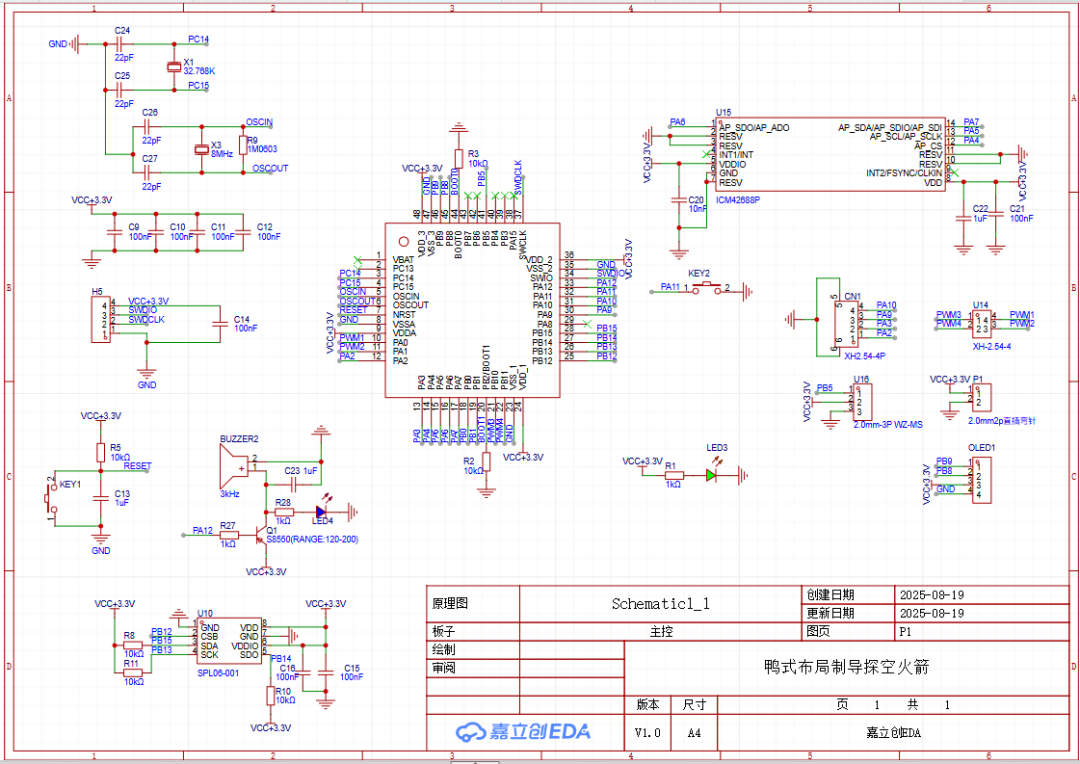Select the green LED3 diode symbol
The height and width of the screenshot is (764, 1080).
click(x=710, y=475)
